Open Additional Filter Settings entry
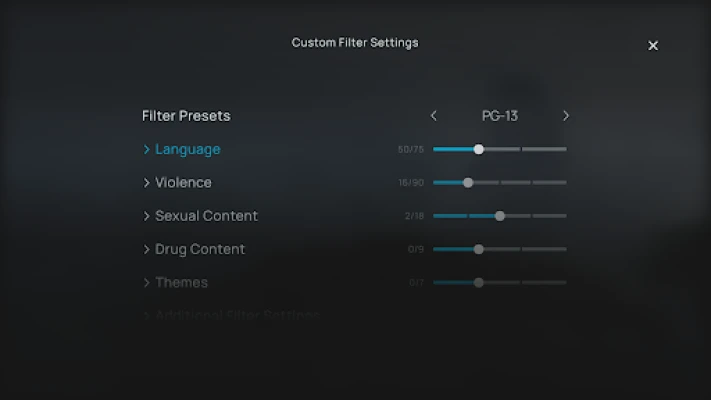 click(x=238, y=314)
